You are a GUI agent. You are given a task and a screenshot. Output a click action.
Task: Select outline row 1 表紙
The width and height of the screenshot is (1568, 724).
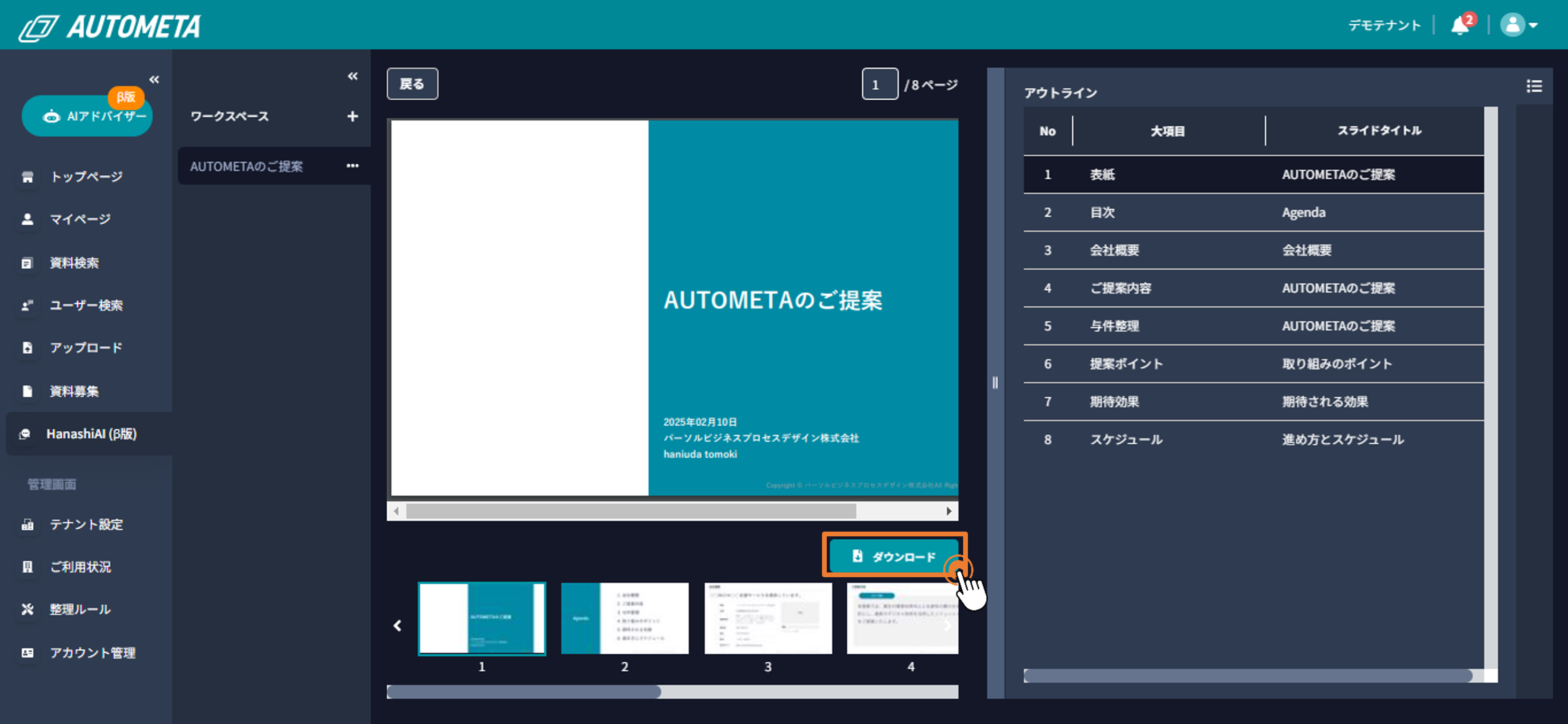[x=1253, y=175]
